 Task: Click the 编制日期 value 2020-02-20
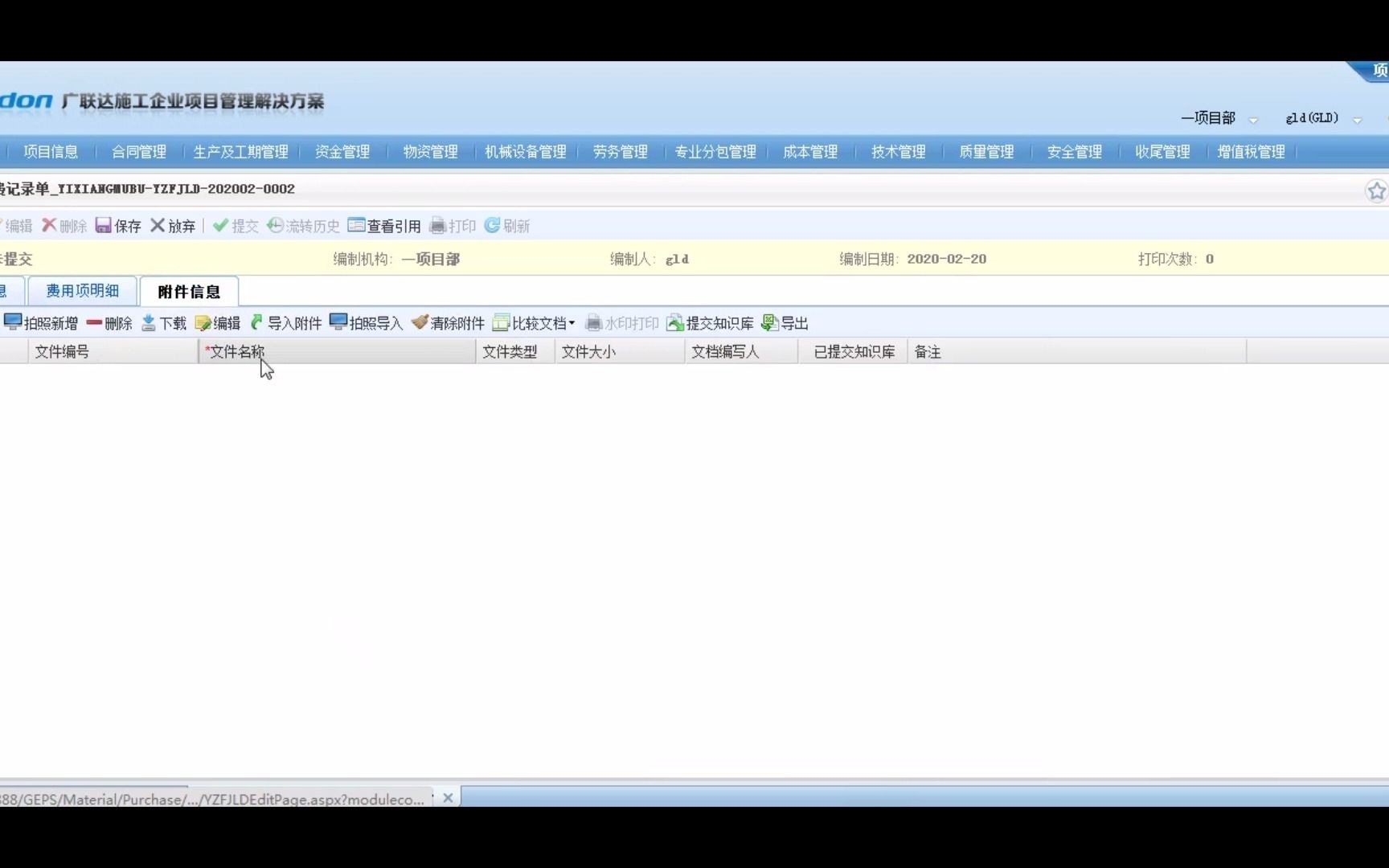(946, 259)
